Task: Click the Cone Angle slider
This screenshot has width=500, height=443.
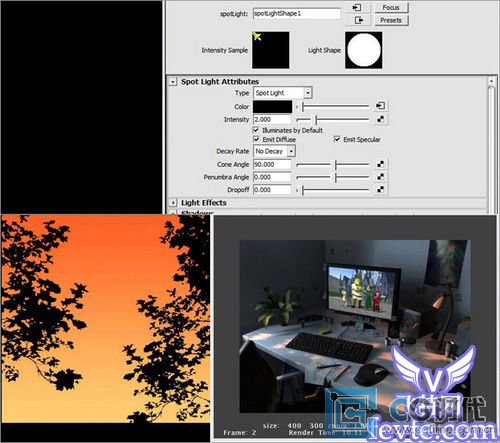Action: click(x=333, y=164)
